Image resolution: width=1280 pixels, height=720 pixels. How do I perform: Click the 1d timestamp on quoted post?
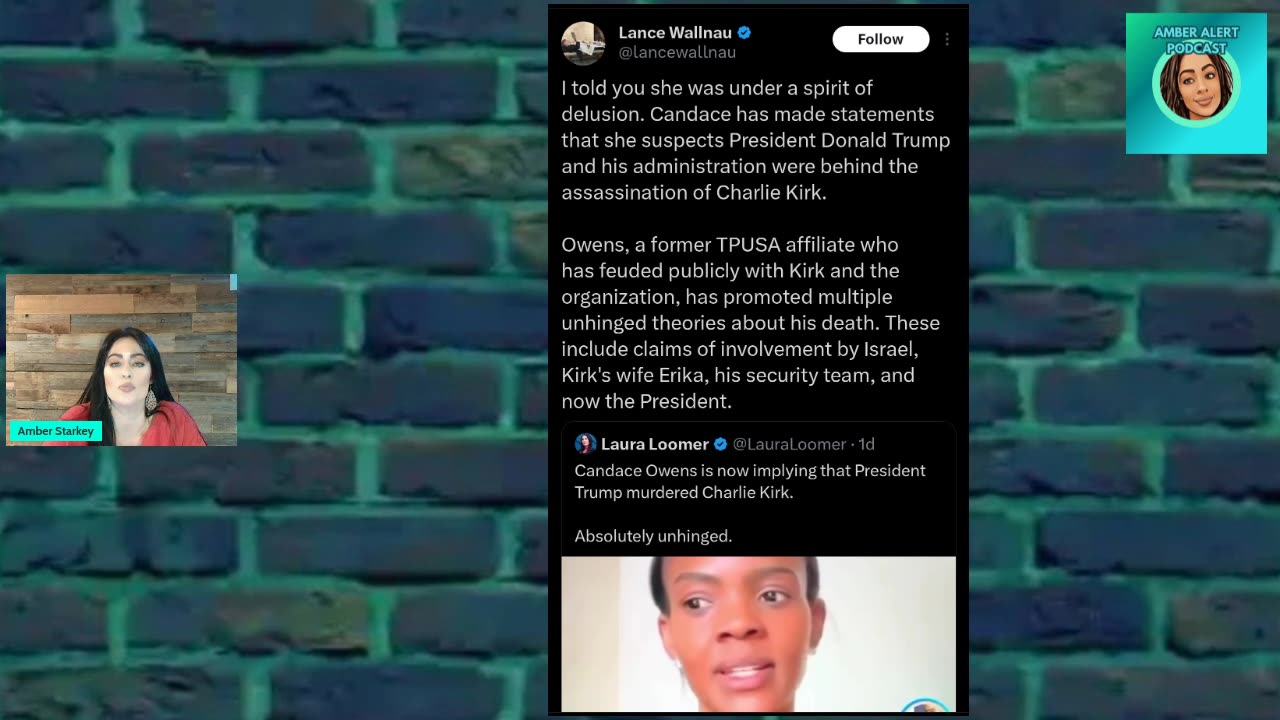[865, 444]
